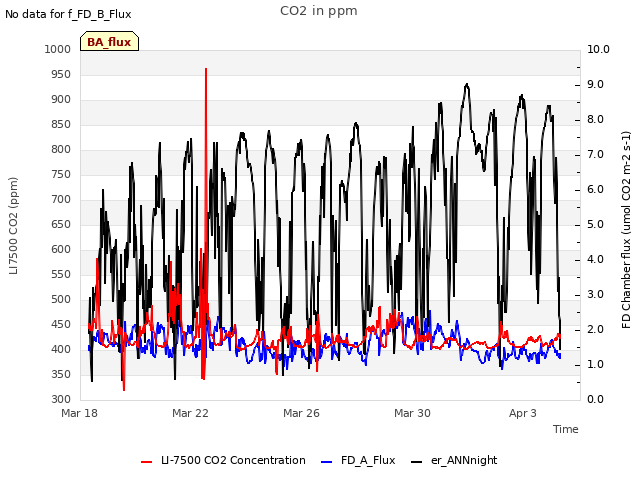Click the 'Mar 26' x-axis label

click(301, 413)
